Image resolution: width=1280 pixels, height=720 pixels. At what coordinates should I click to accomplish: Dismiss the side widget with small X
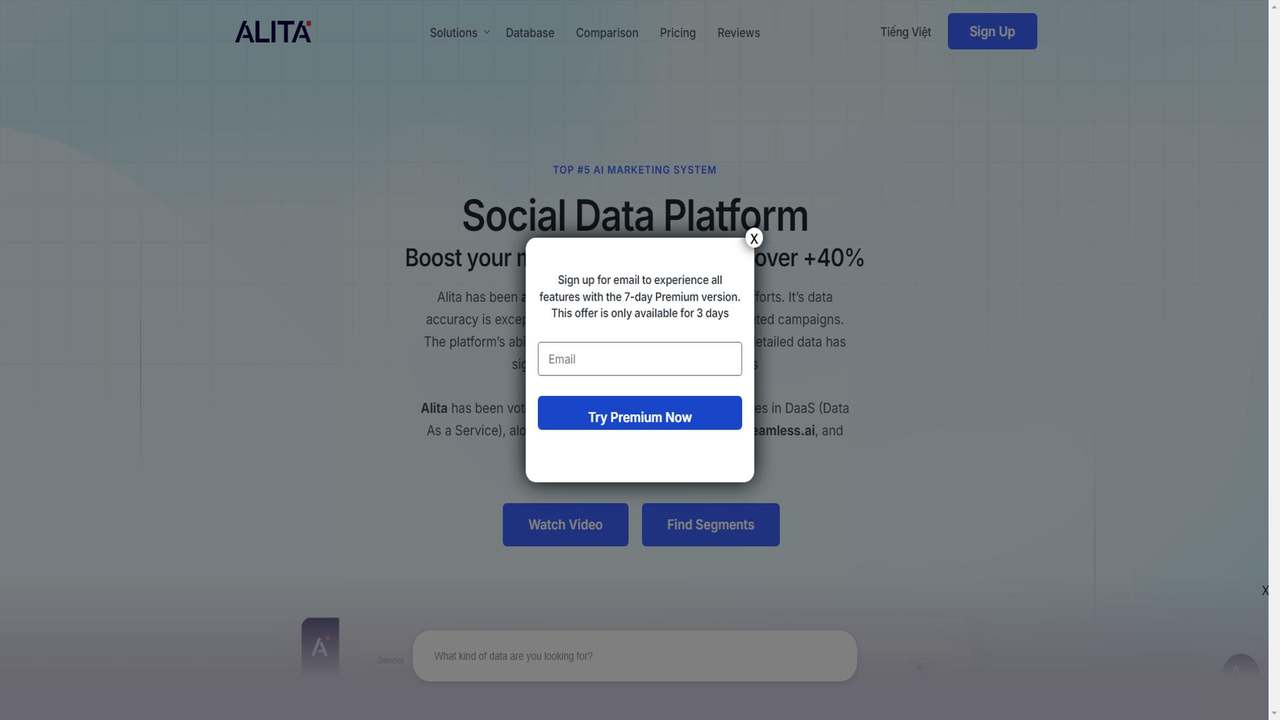1265,591
